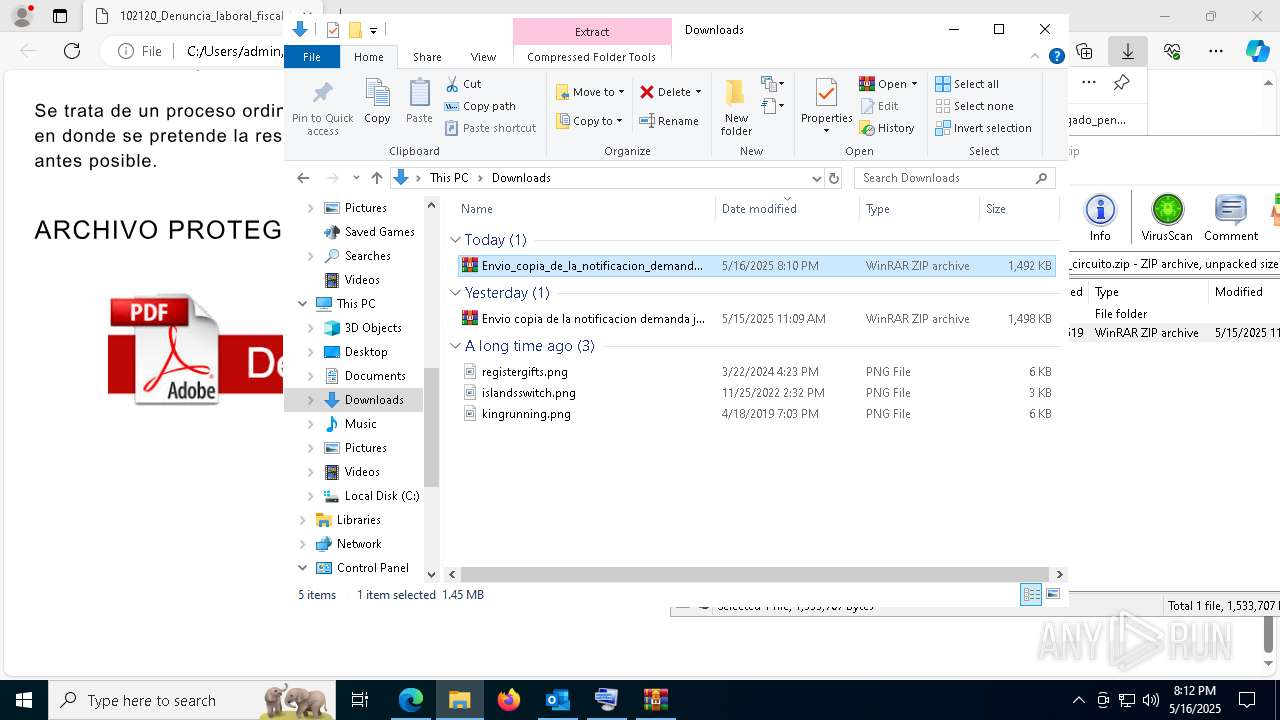Image resolution: width=1280 pixels, height=720 pixels.
Task: Expand Local Disk (C:) node
Action: point(310,496)
